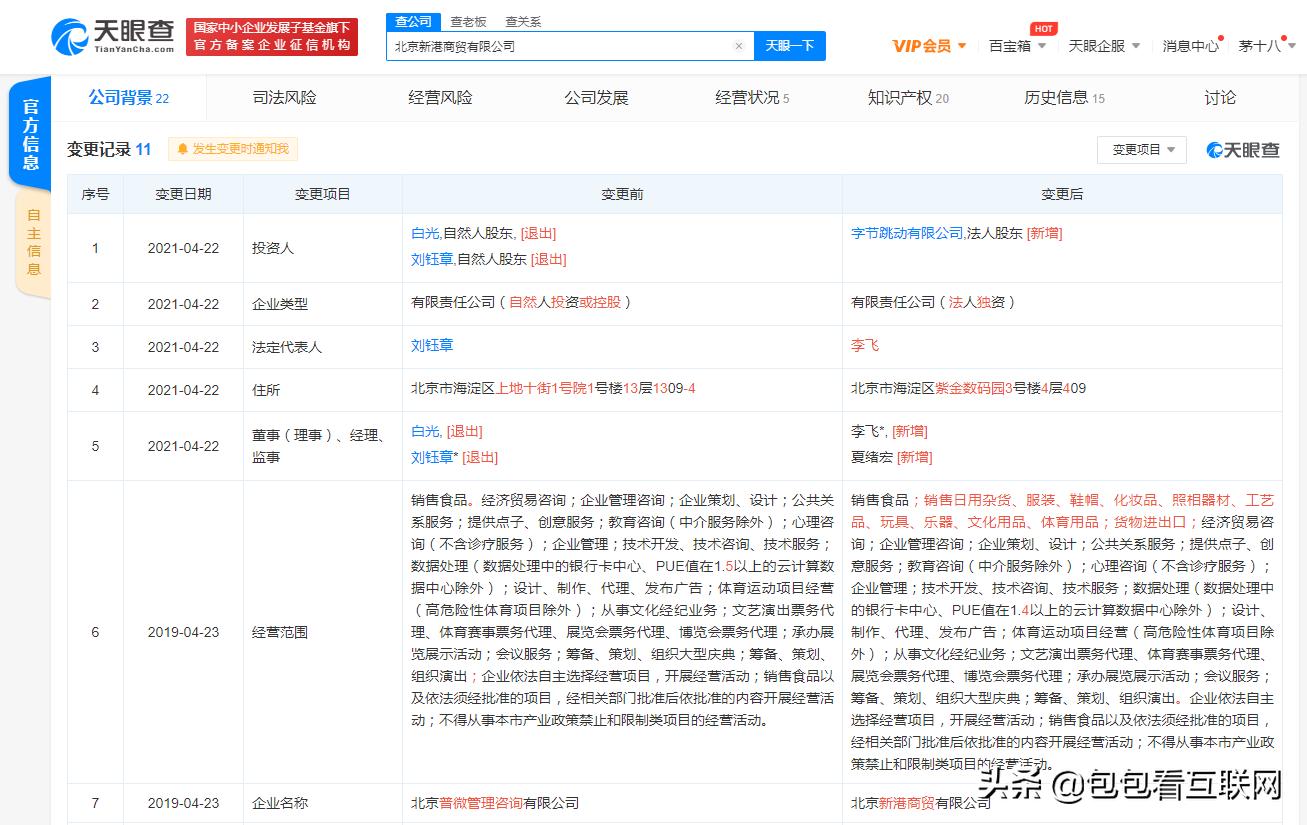The height and width of the screenshot is (825, 1307).
Task: Clear search box using the X icon
Action: point(739,46)
